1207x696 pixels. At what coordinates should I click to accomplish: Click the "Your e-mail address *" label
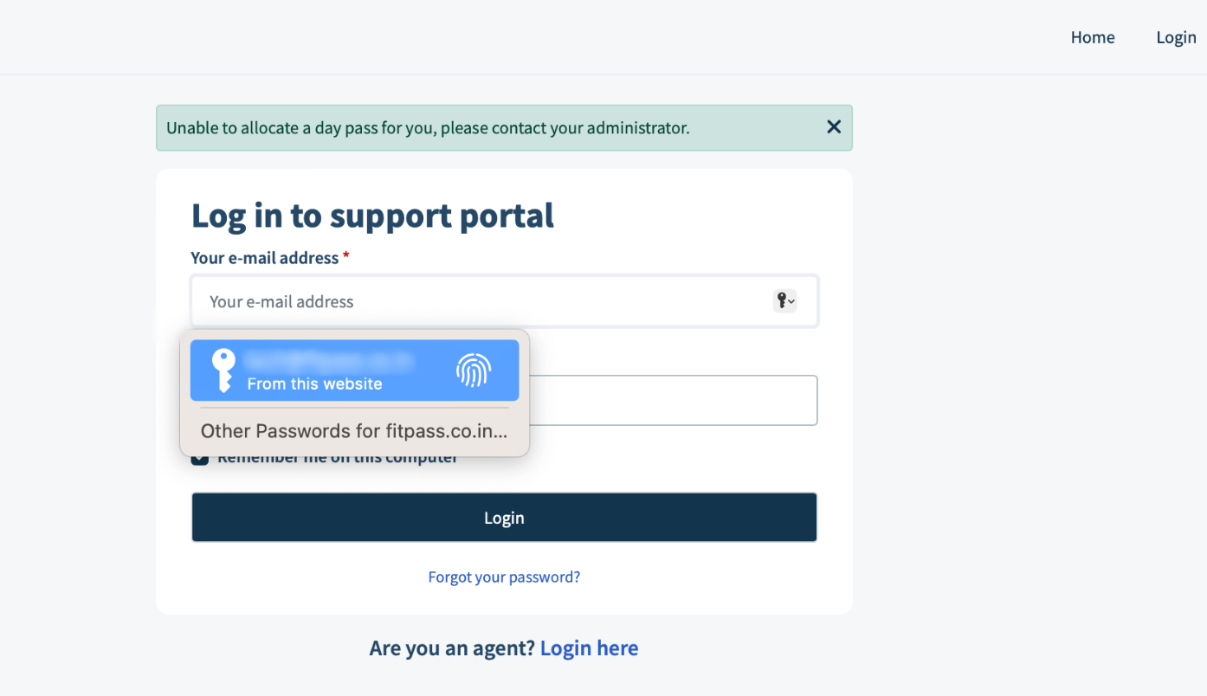click(270, 258)
